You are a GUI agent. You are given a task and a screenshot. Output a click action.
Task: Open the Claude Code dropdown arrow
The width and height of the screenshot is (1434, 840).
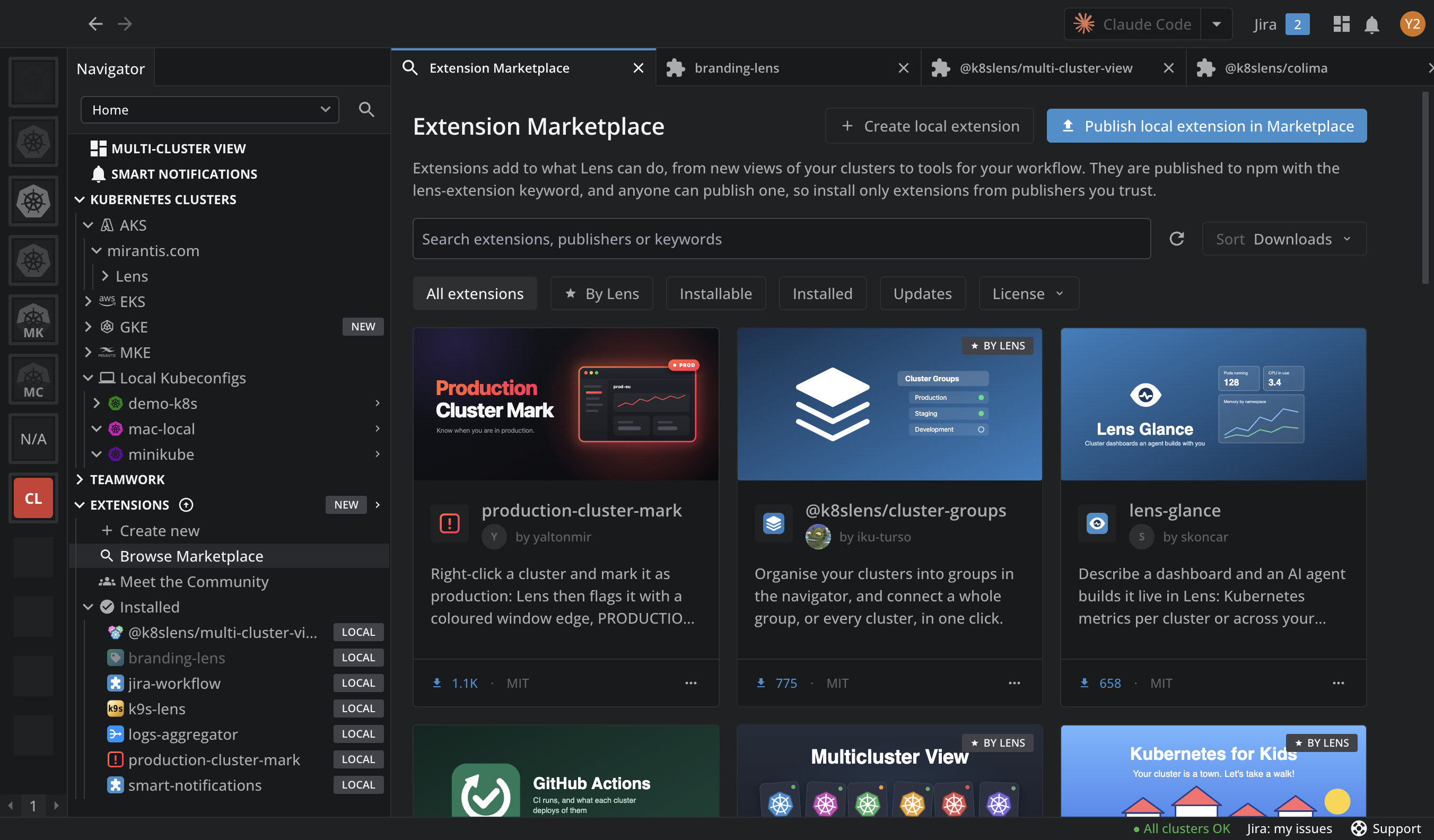1216,24
